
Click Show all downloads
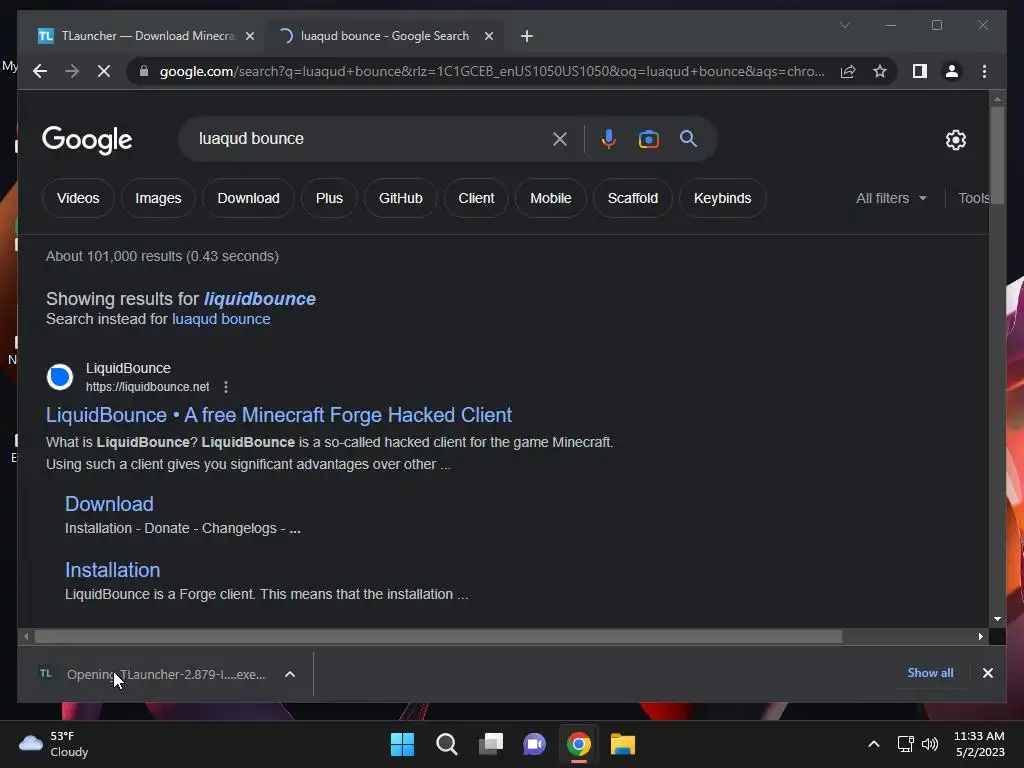point(930,673)
